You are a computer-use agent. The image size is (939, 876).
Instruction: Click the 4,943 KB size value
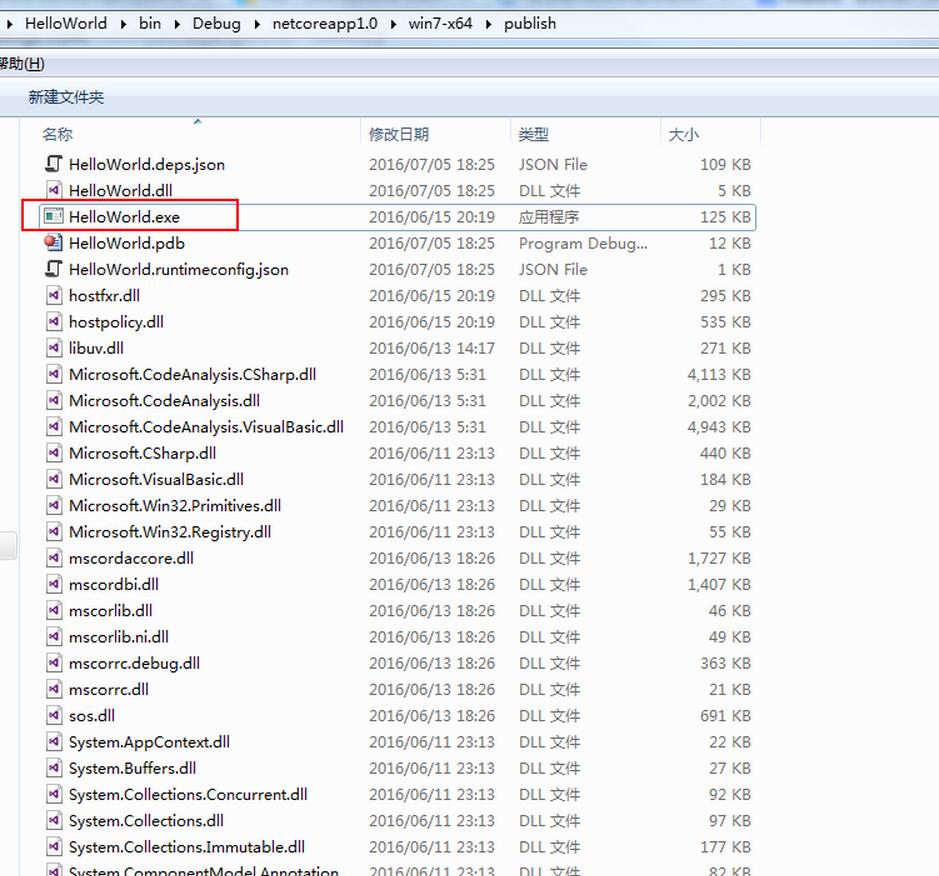(x=719, y=427)
